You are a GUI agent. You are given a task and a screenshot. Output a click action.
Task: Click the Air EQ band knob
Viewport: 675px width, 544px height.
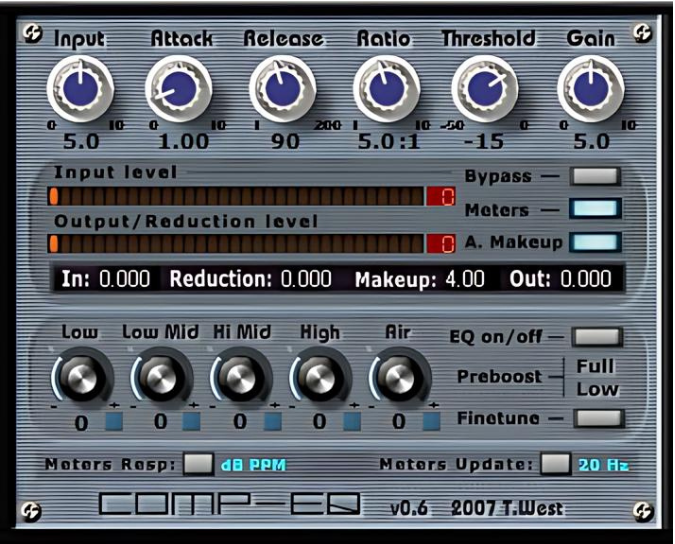[x=400, y=377]
